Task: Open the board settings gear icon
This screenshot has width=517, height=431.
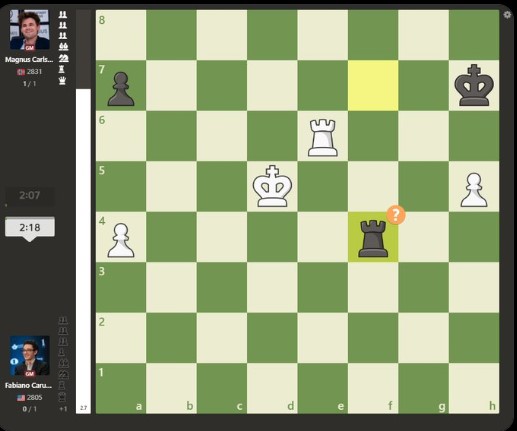Action: (x=507, y=15)
